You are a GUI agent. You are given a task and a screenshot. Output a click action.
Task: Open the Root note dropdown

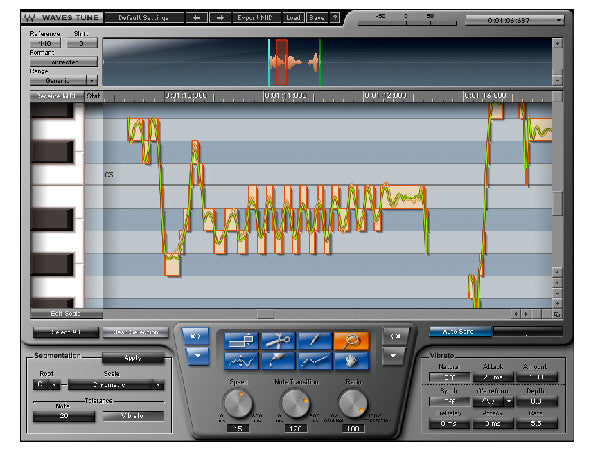tap(47, 385)
